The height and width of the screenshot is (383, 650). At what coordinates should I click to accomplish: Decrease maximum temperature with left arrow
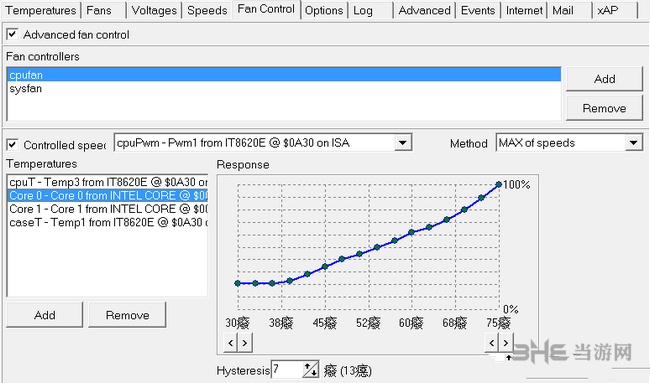tap(492, 343)
